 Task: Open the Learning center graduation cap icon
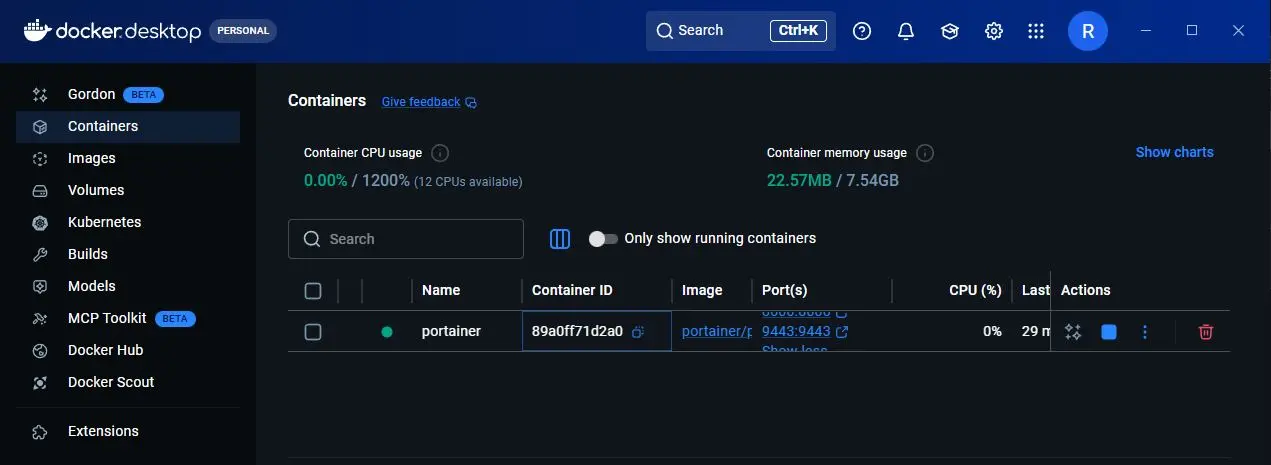(950, 31)
